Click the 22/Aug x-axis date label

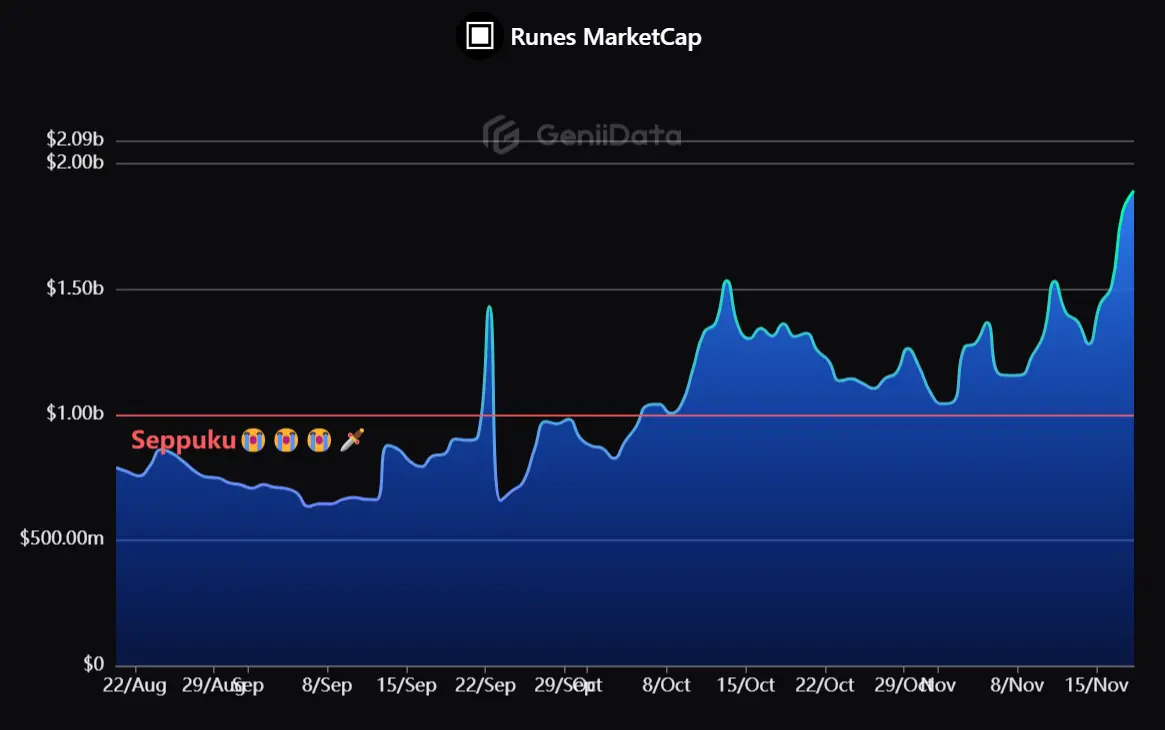tap(135, 686)
